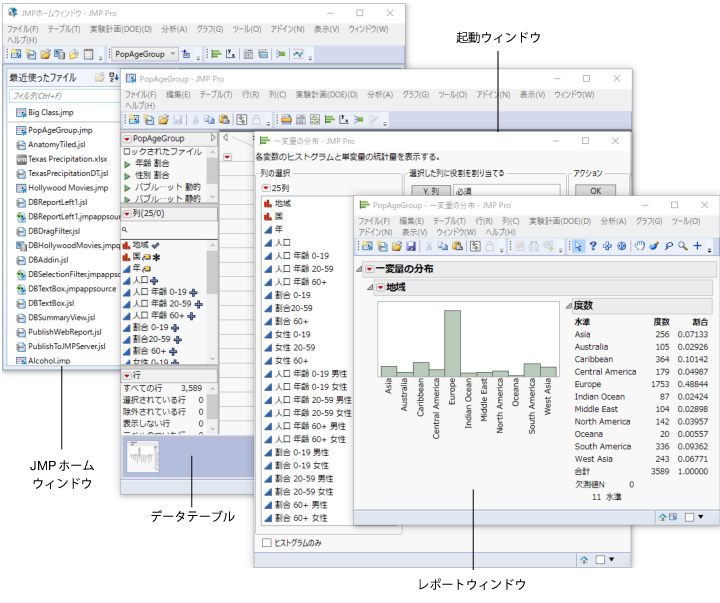Select the question mark Help tool
This screenshot has width=720, height=603.
[x=593, y=246]
